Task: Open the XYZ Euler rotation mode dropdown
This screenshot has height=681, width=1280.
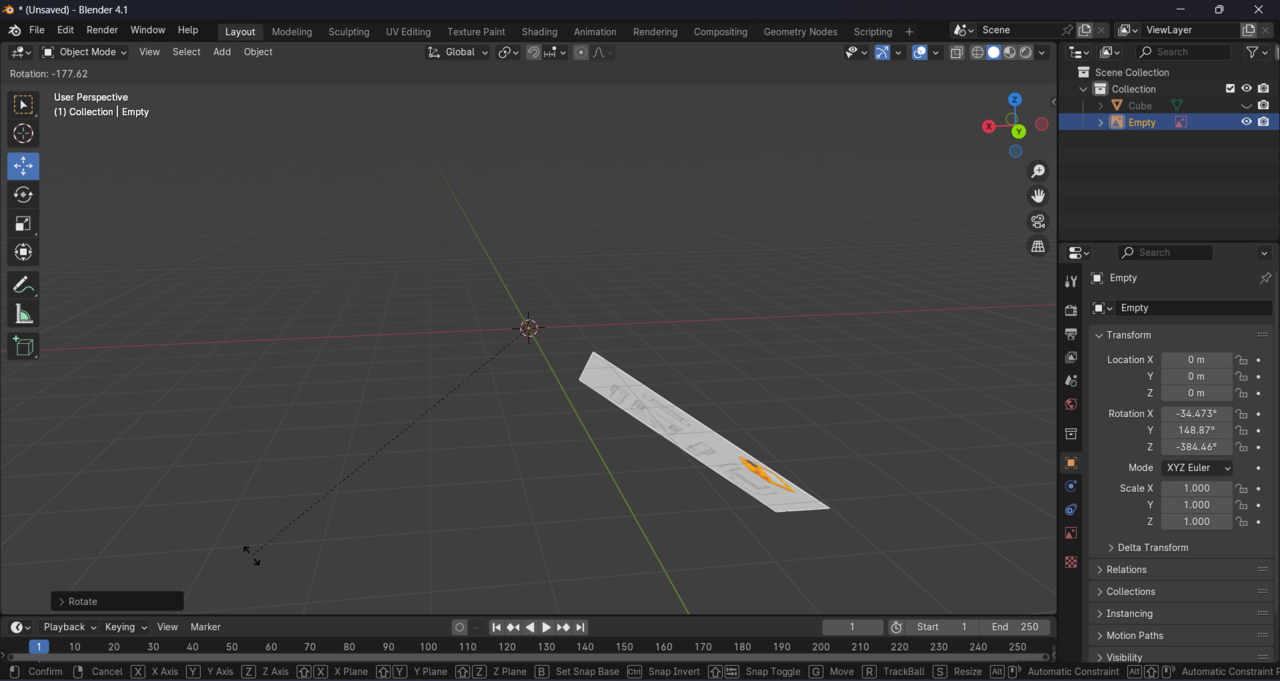Action: click(x=1197, y=468)
